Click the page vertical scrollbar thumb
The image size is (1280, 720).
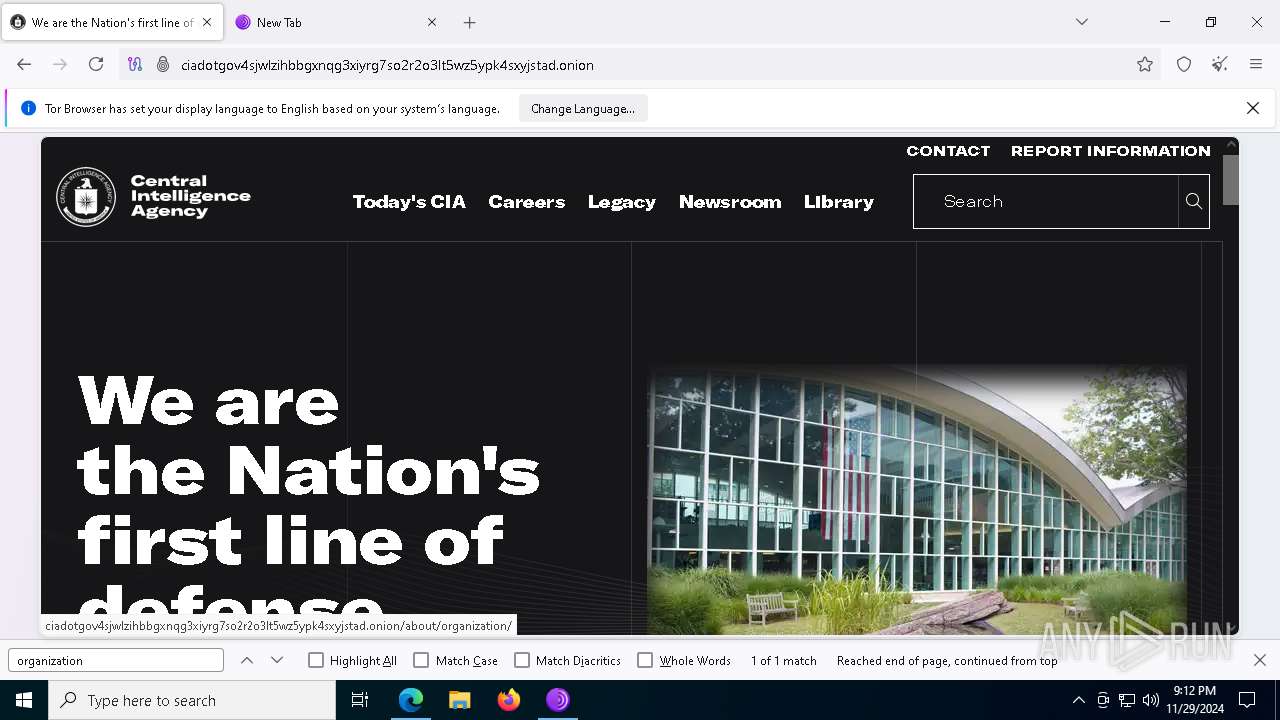(1230, 180)
